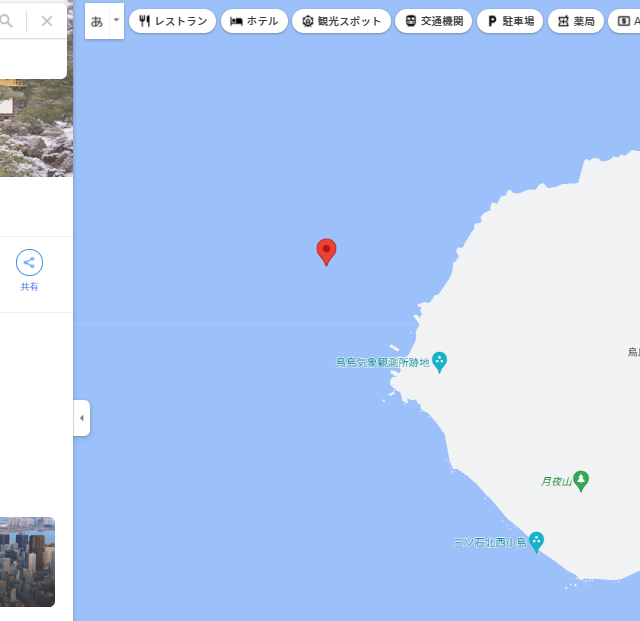Select the 観光スポット category chip
640x621 pixels.
pyautogui.click(x=341, y=21)
